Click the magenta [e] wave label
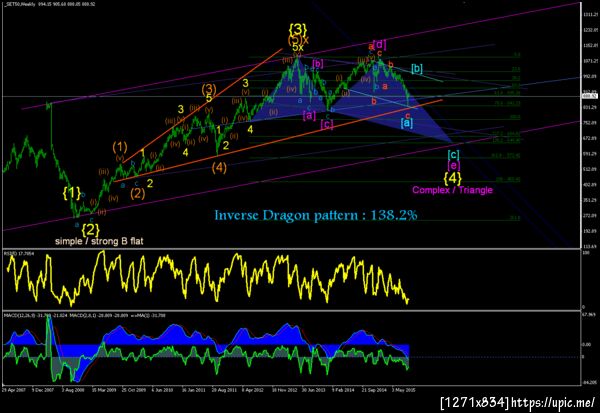The height and width of the screenshot is (413, 600). (x=453, y=165)
